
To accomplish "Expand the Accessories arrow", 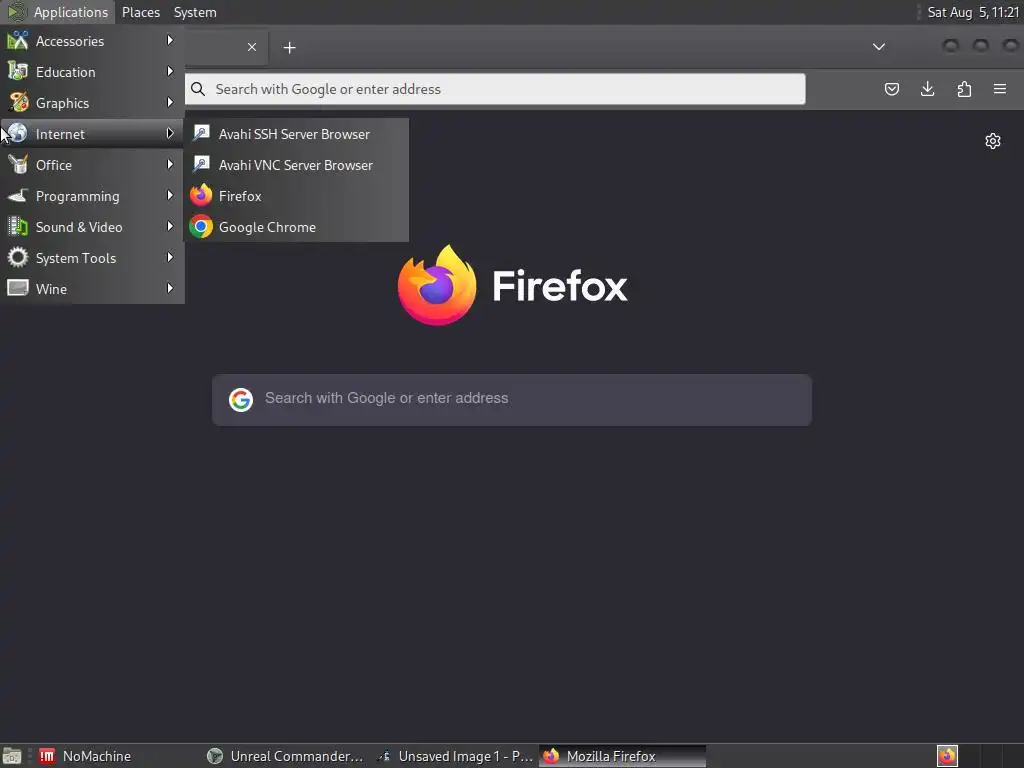I will tap(170, 40).
